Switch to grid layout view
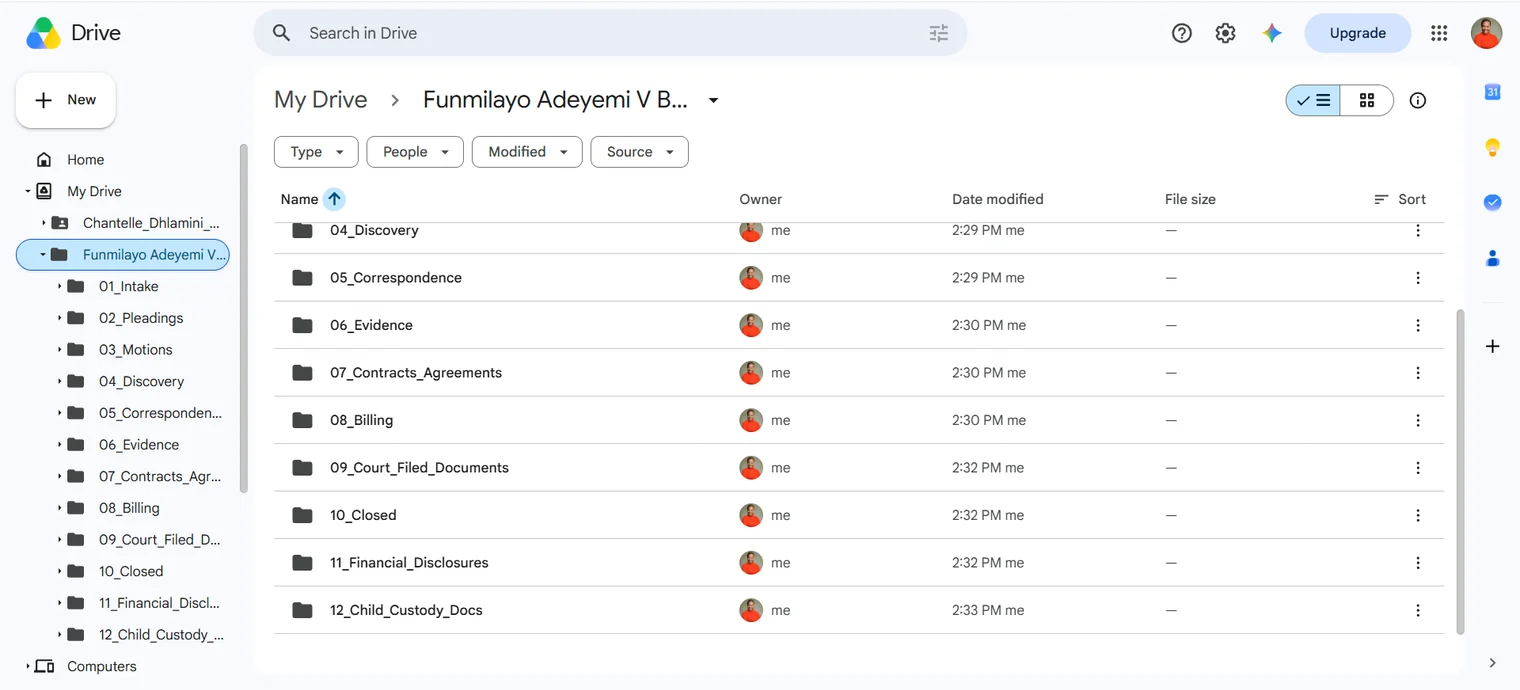1520x690 pixels. click(x=1367, y=100)
